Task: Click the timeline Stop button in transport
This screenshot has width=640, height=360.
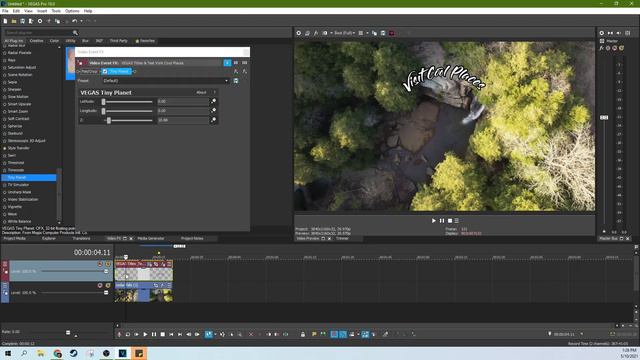Action: coord(162,334)
